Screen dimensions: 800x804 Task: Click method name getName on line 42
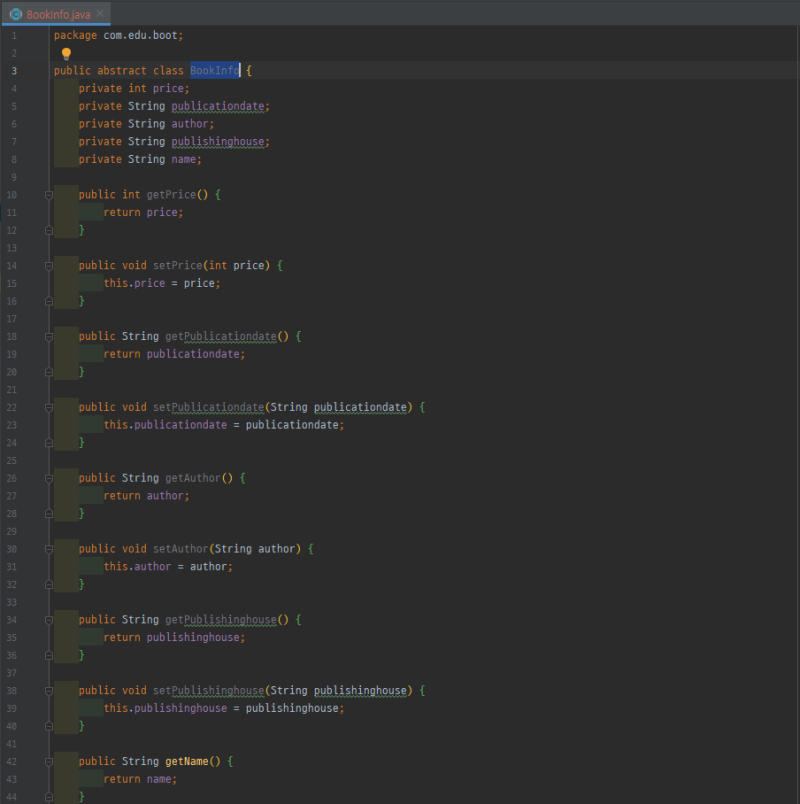187,761
